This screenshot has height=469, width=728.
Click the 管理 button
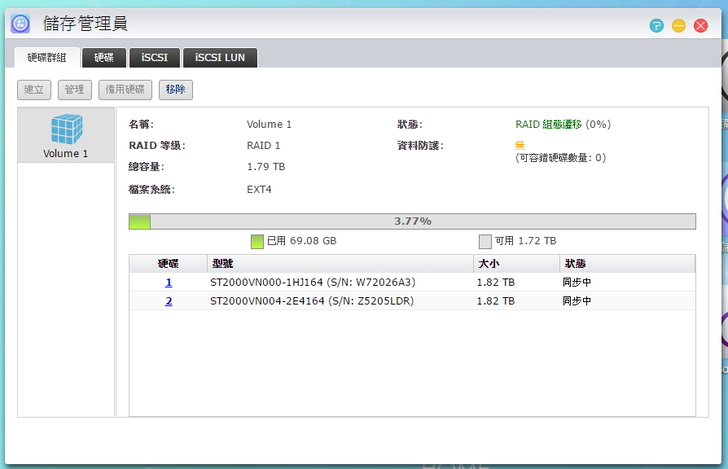pos(74,90)
